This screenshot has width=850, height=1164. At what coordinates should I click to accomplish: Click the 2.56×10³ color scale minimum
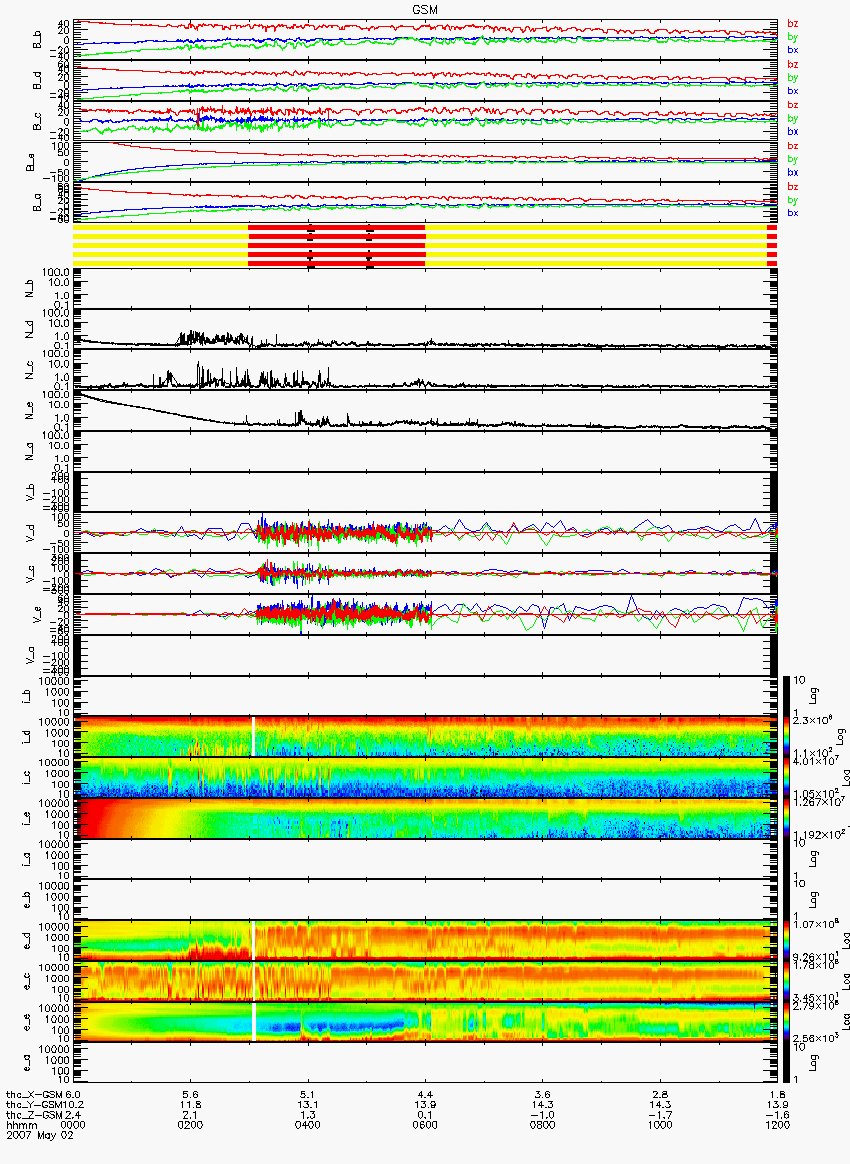click(815, 1038)
